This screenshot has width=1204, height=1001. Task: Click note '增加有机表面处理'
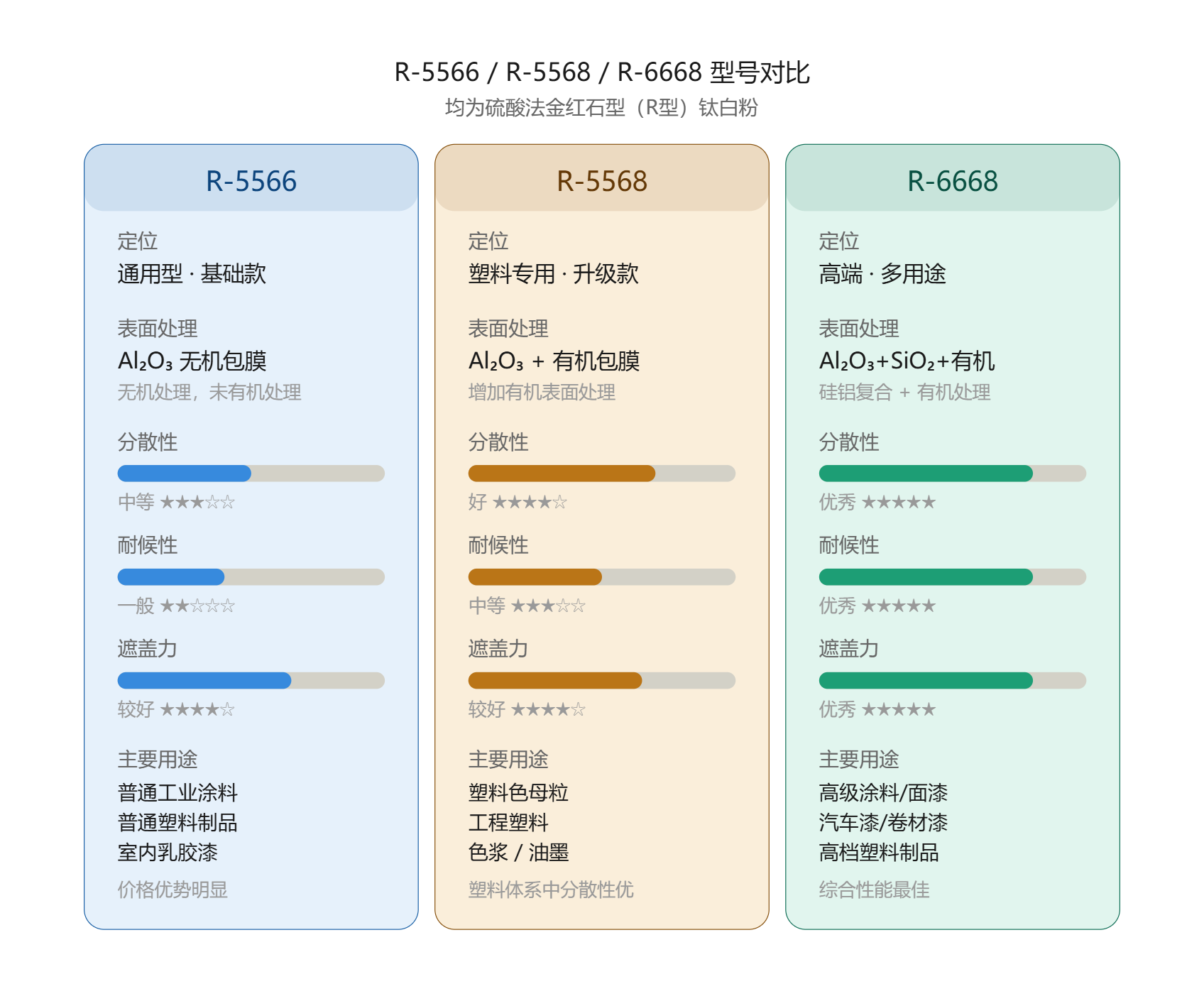(542, 393)
